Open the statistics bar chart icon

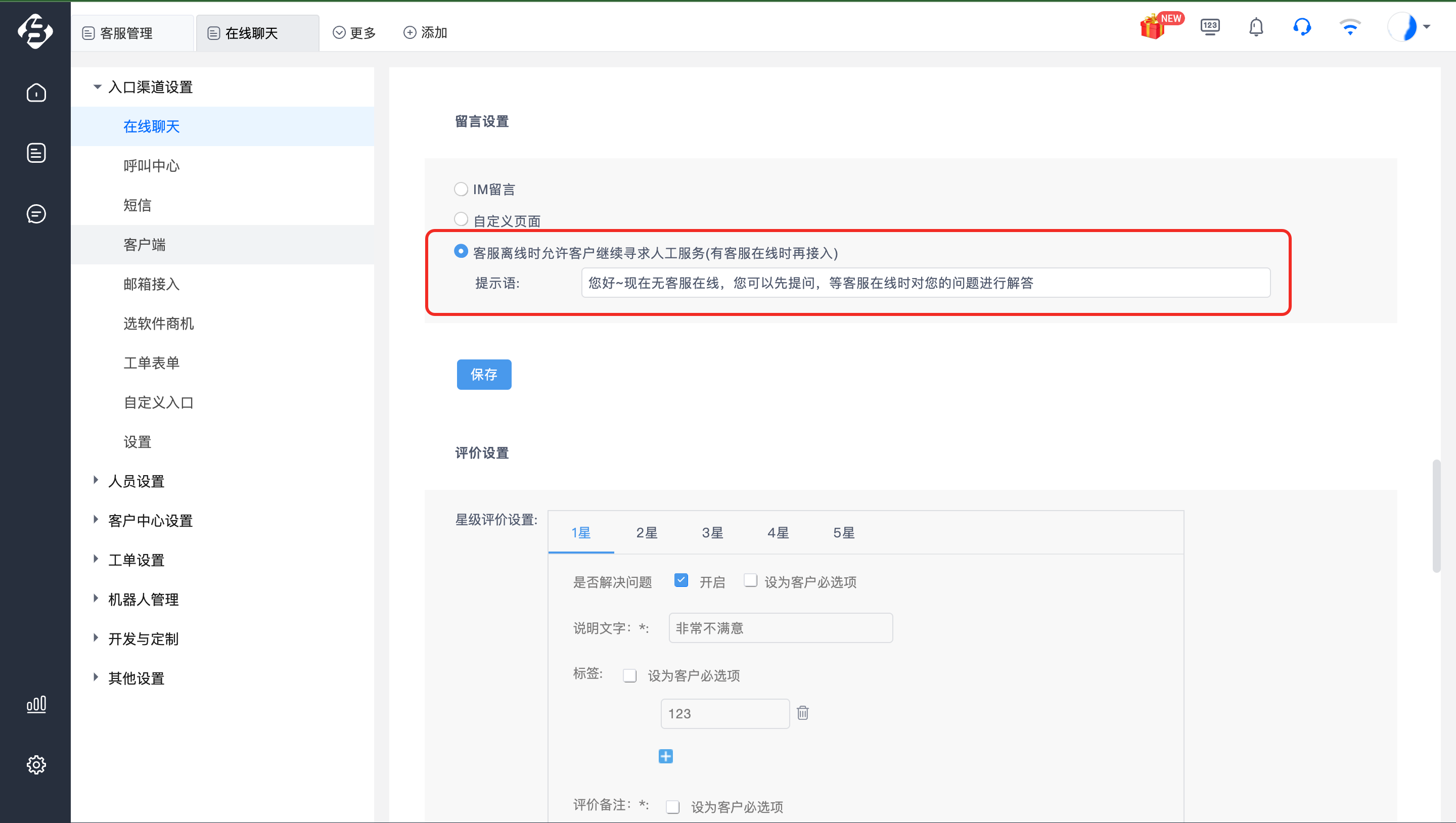tap(36, 704)
